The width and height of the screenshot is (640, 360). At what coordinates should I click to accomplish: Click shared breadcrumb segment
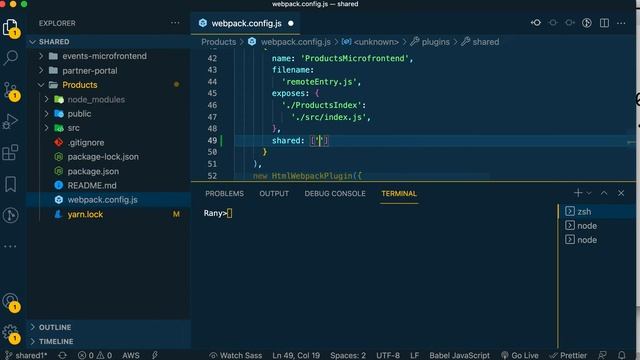pyautogui.click(x=485, y=42)
